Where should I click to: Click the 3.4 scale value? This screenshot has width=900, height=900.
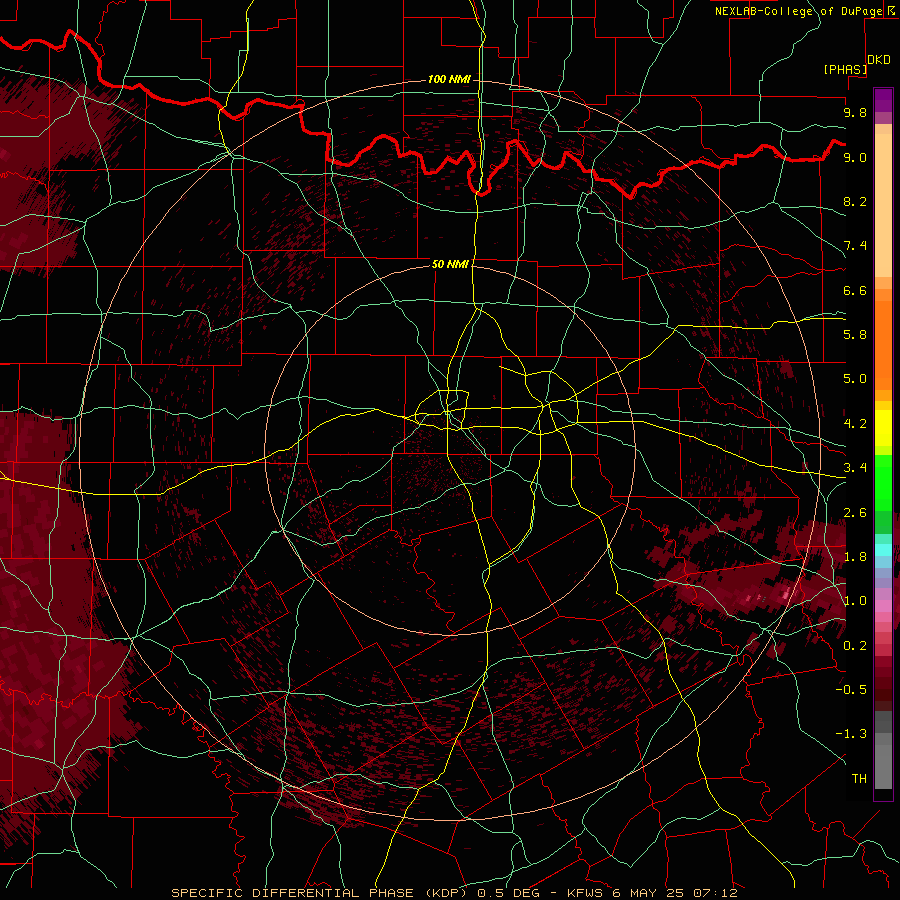pyautogui.click(x=855, y=468)
